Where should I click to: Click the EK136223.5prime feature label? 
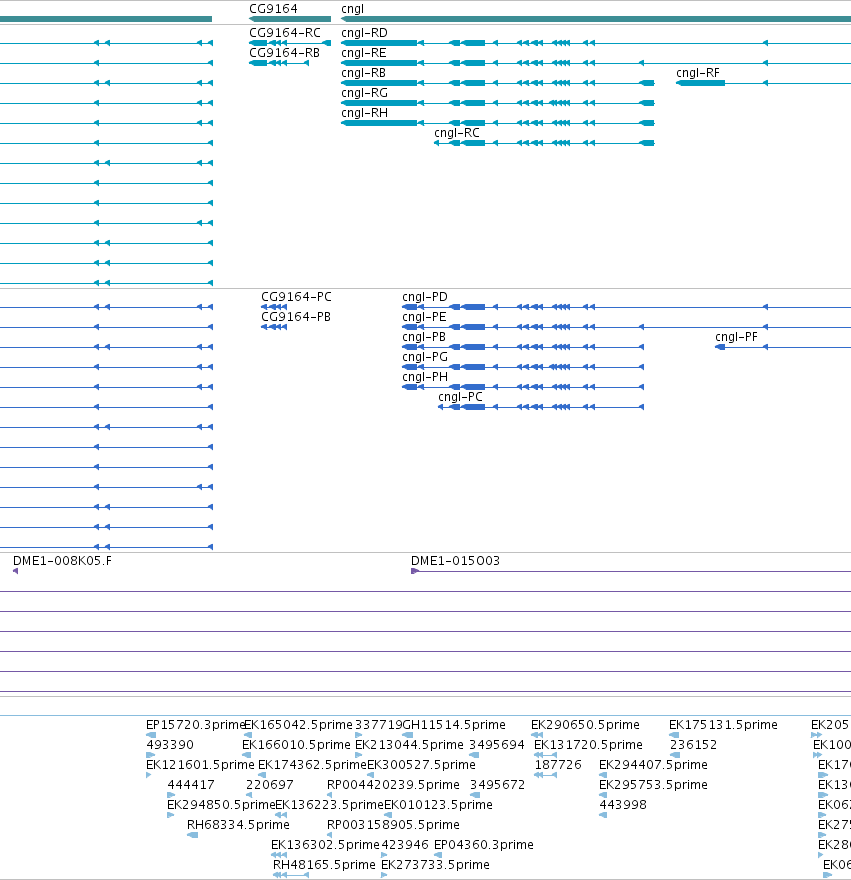coord(330,805)
